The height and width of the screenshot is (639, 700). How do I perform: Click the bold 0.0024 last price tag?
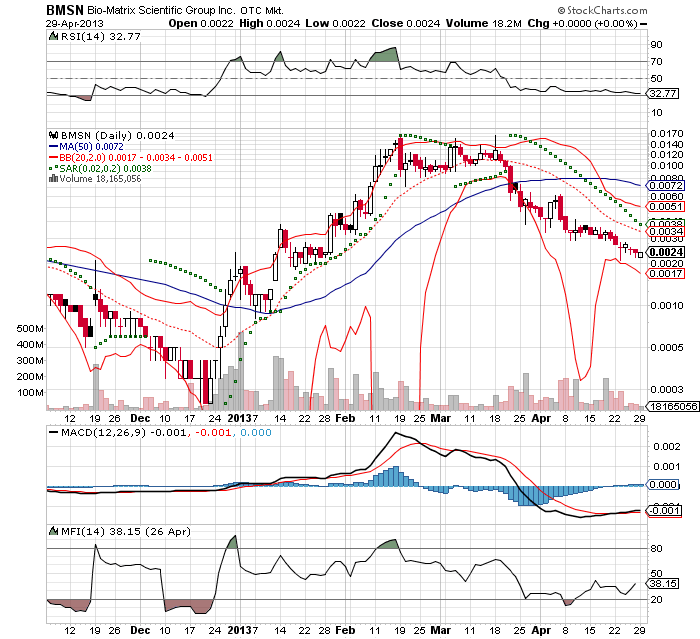665,252
